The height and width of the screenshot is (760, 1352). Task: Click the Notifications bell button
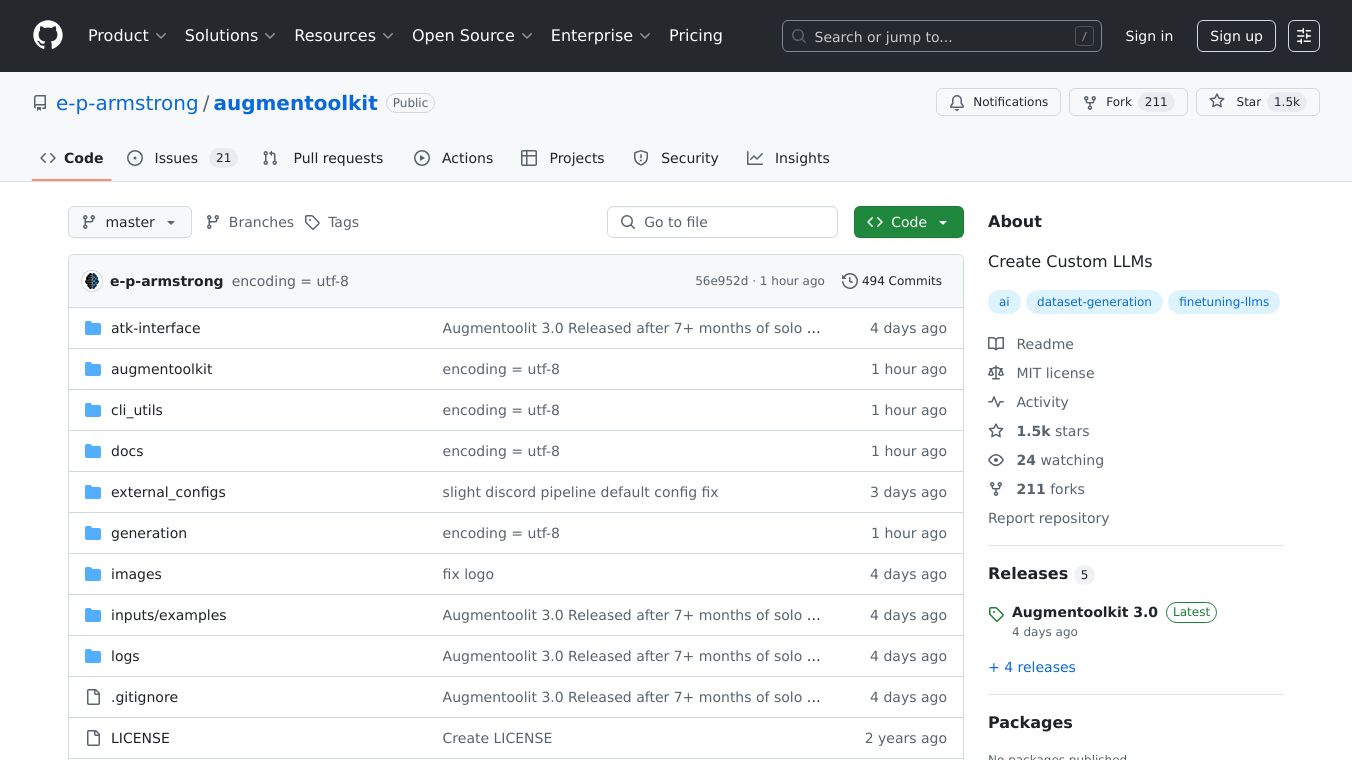[x=998, y=102]
